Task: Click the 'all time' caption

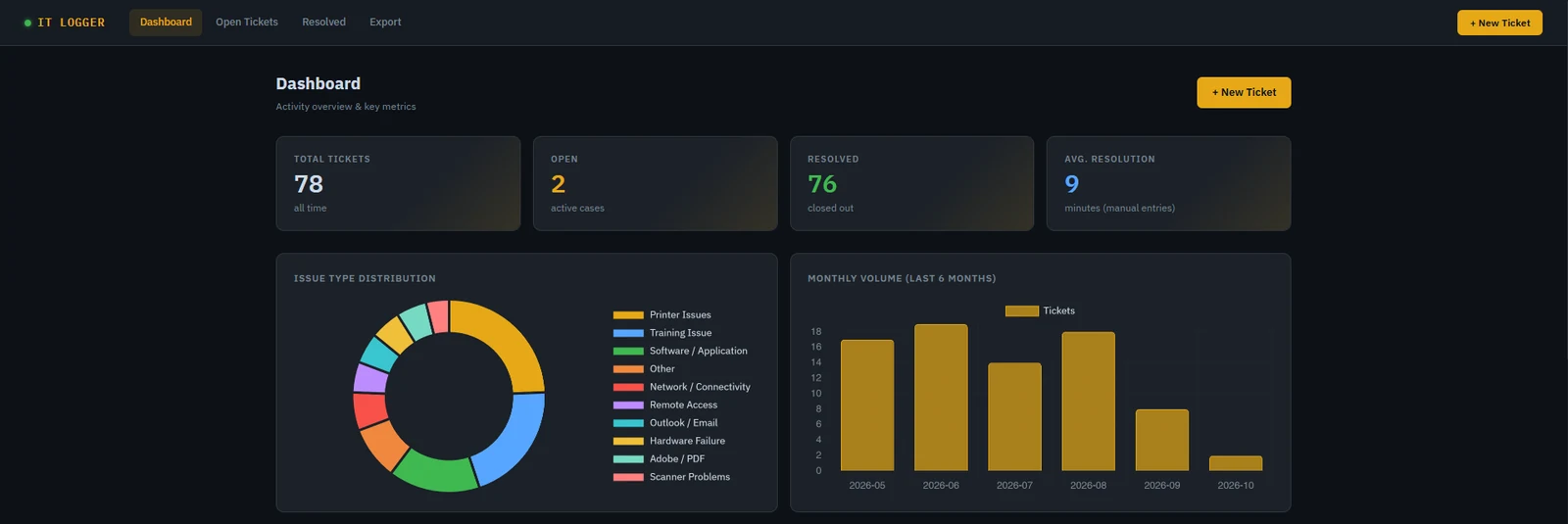Action: point(311,209)
